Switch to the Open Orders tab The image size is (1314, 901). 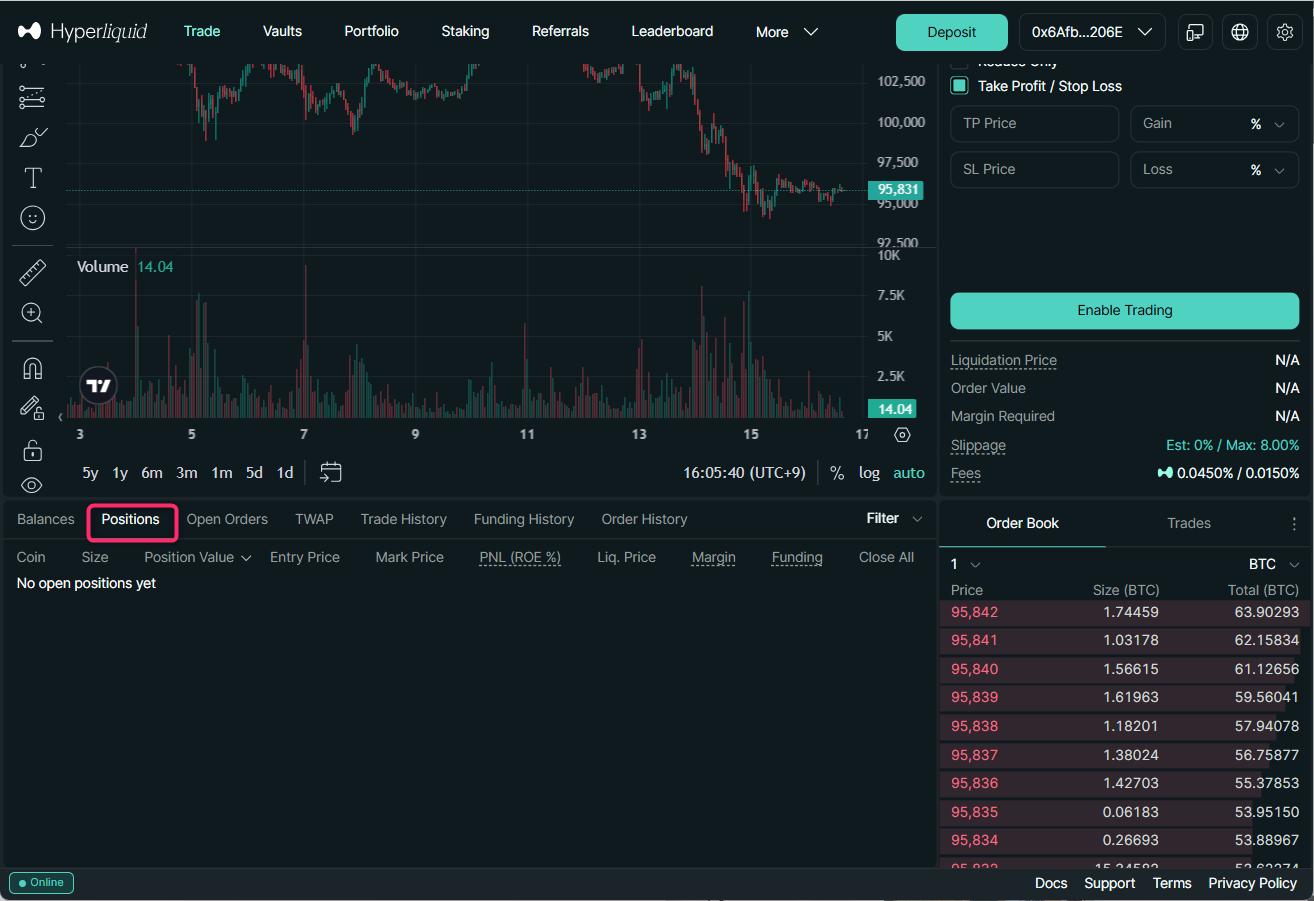pyautogui.click(x=227, y=519)
